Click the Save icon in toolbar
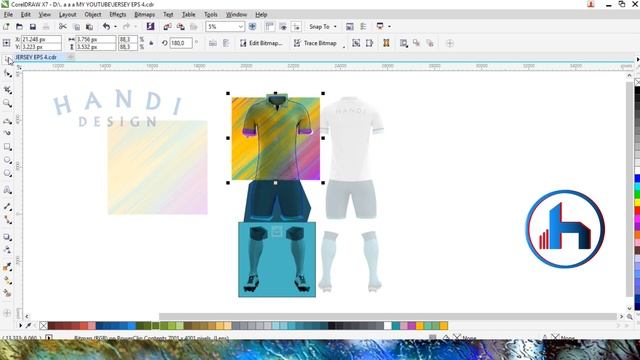This screenshot has height=360, width=640. (x=33, y=27)
